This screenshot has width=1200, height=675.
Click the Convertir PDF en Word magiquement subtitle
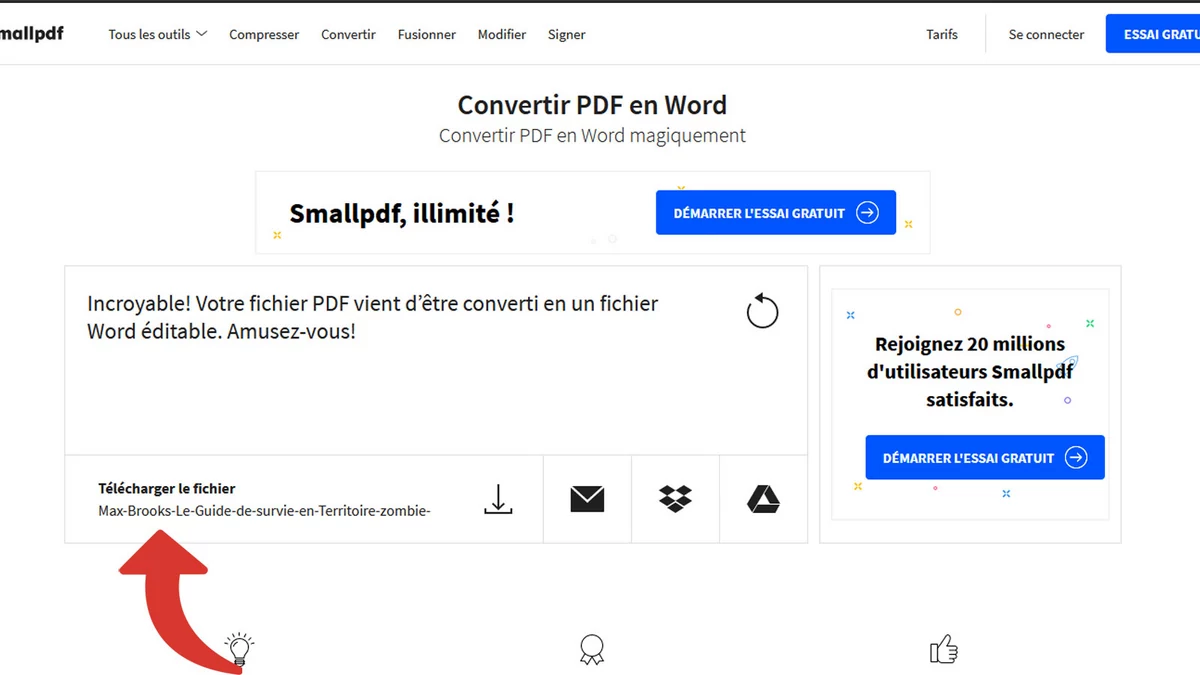point(592,135)
